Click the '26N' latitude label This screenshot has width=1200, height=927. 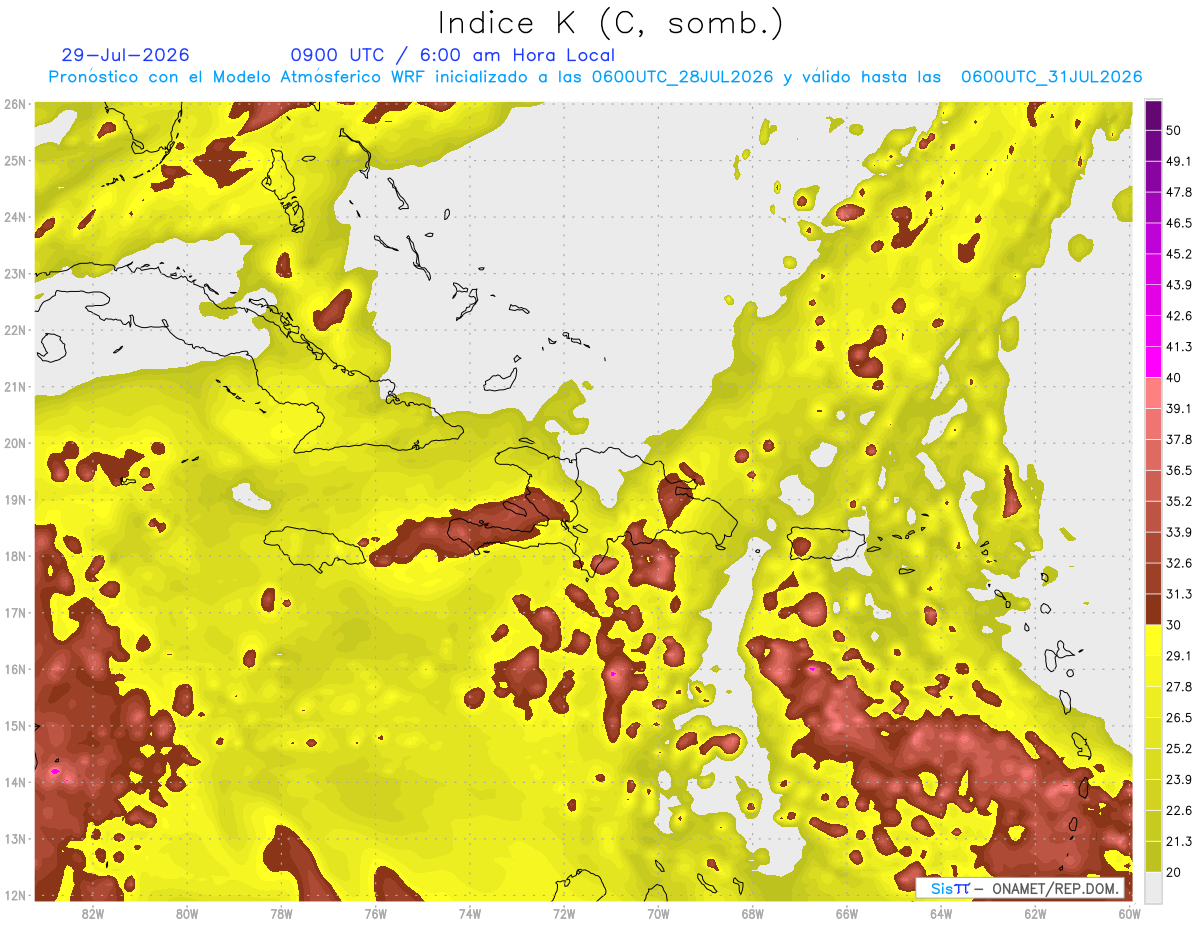(x=15, y=104)
